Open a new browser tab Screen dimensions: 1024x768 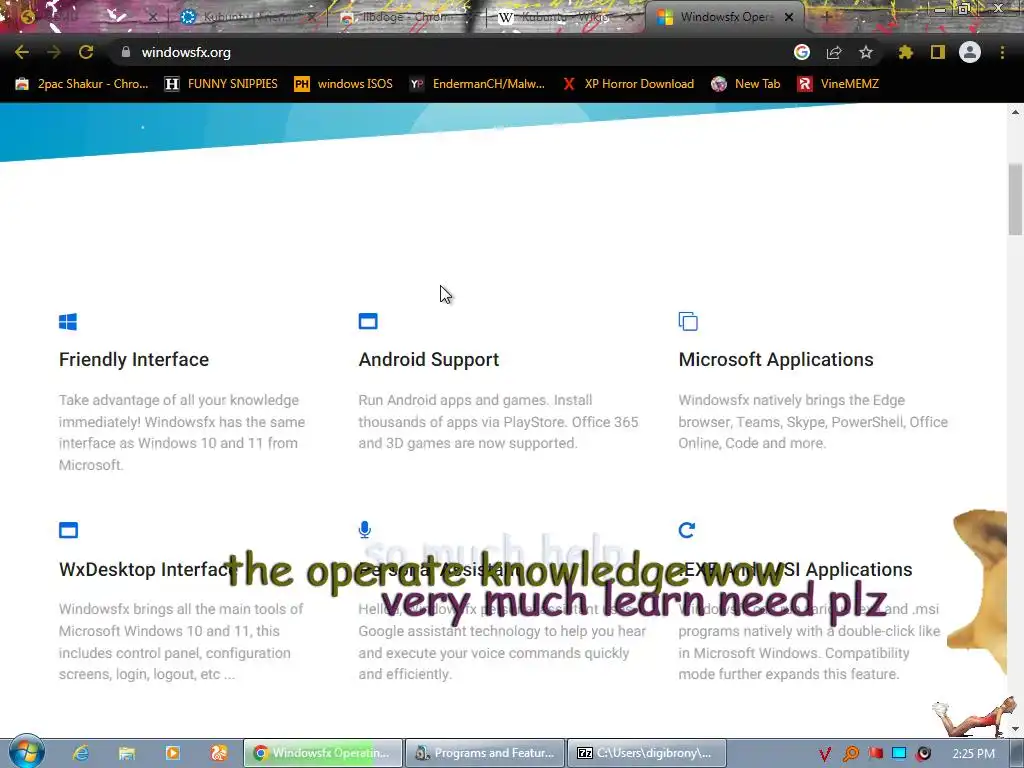pyautogui.click(x=825, y=17)
